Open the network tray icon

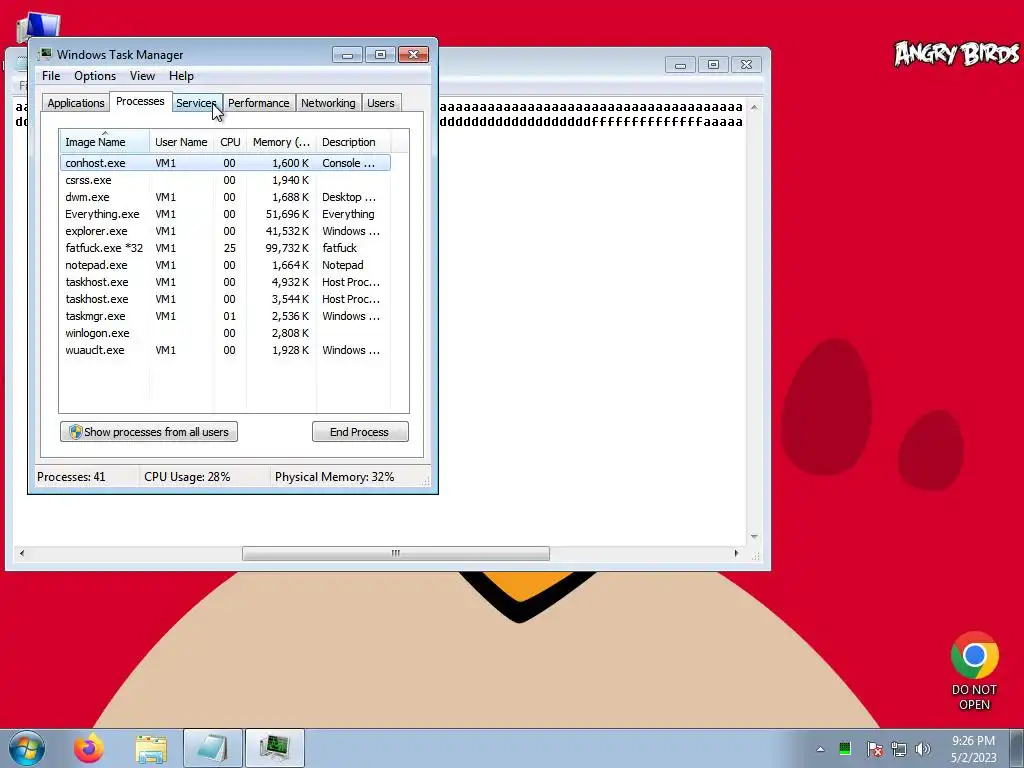[x=899, y=749]
